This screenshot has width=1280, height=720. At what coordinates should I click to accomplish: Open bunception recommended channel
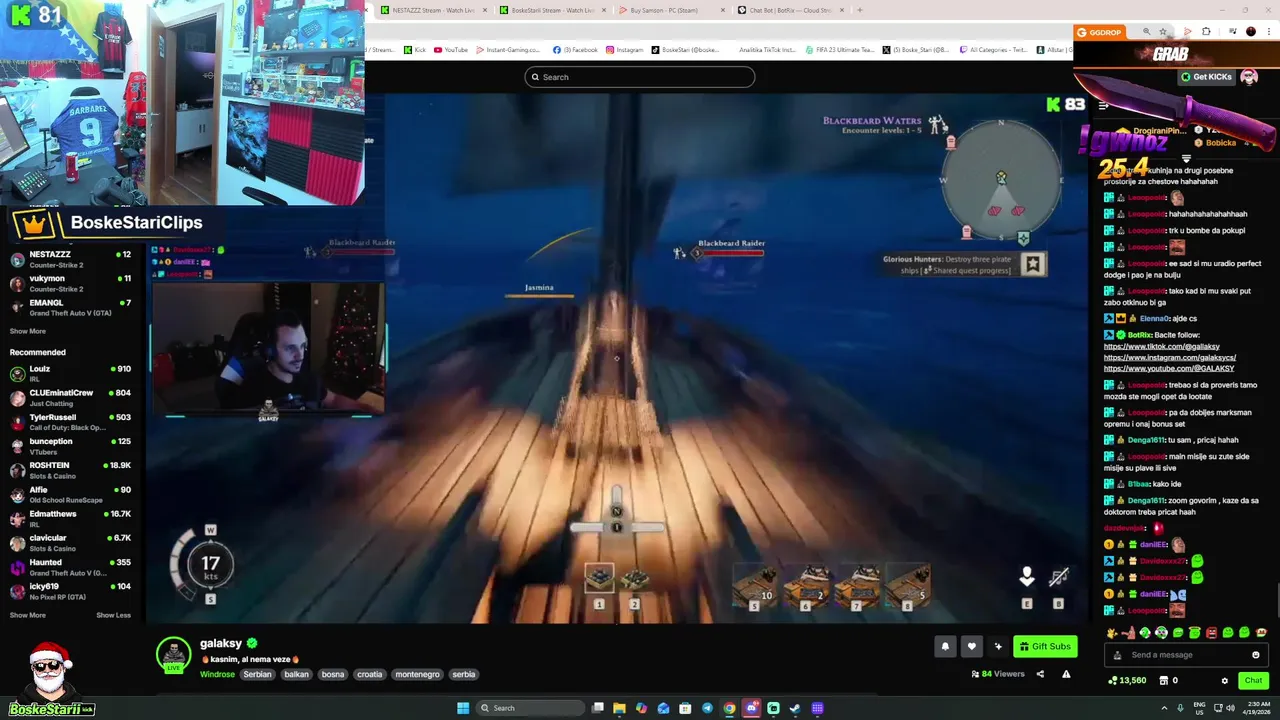click(70, 445)
